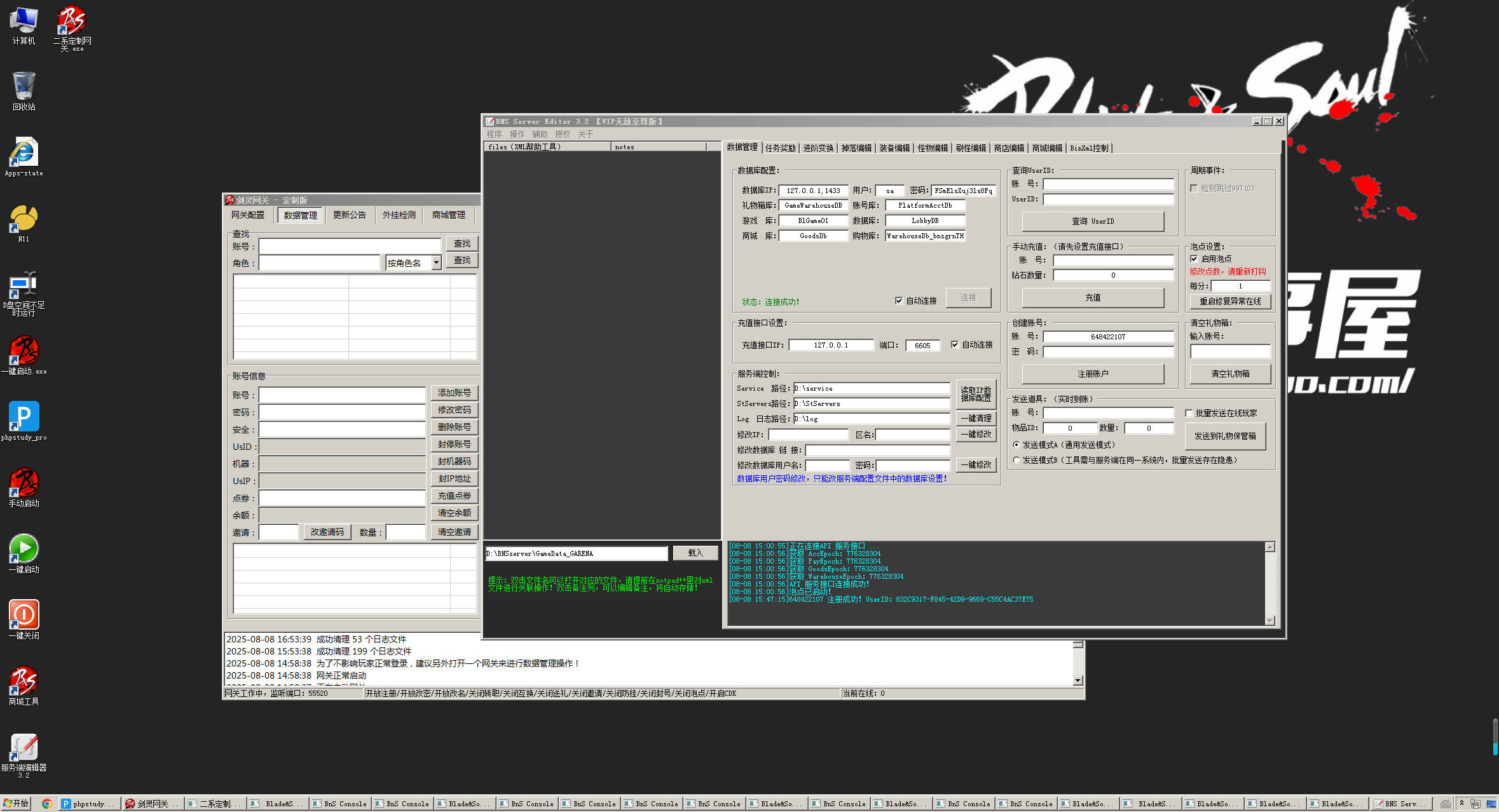Image resolution: width=1499 pixels, height=812 pixels.
Task: Click the 封机器码 button
Action: click(x=454, y=461)
